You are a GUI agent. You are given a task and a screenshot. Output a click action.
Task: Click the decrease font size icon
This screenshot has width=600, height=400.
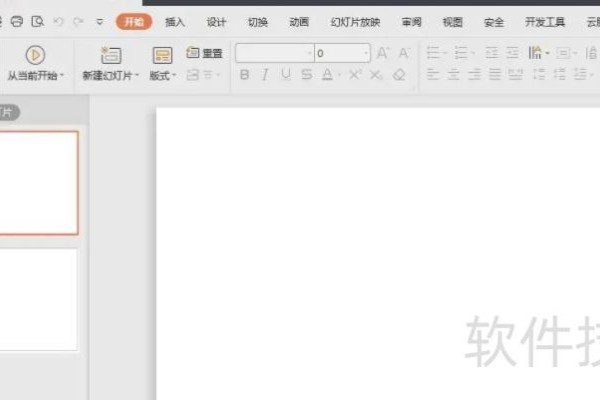point(404,53)
